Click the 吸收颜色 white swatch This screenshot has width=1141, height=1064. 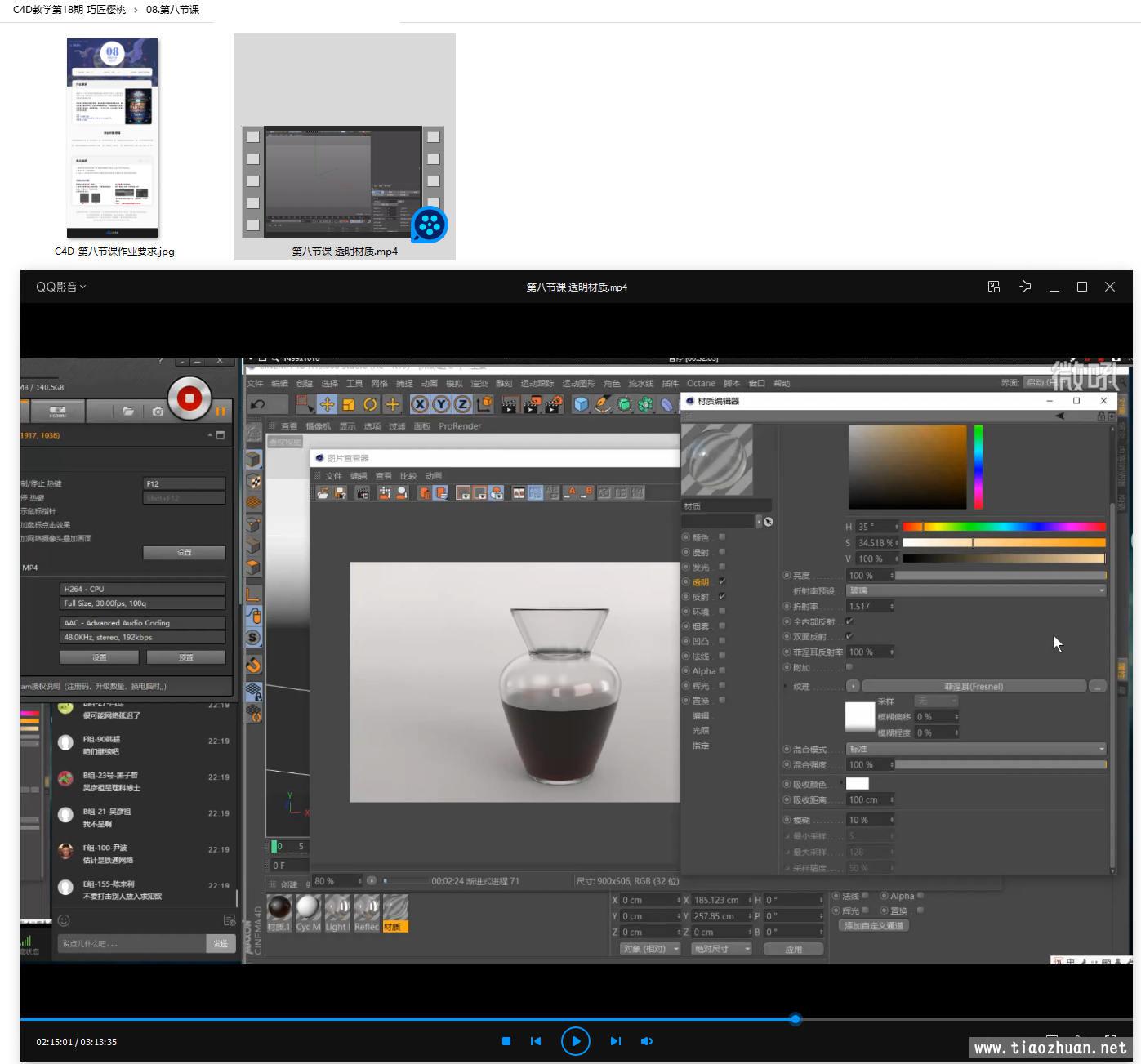[858, 784]
